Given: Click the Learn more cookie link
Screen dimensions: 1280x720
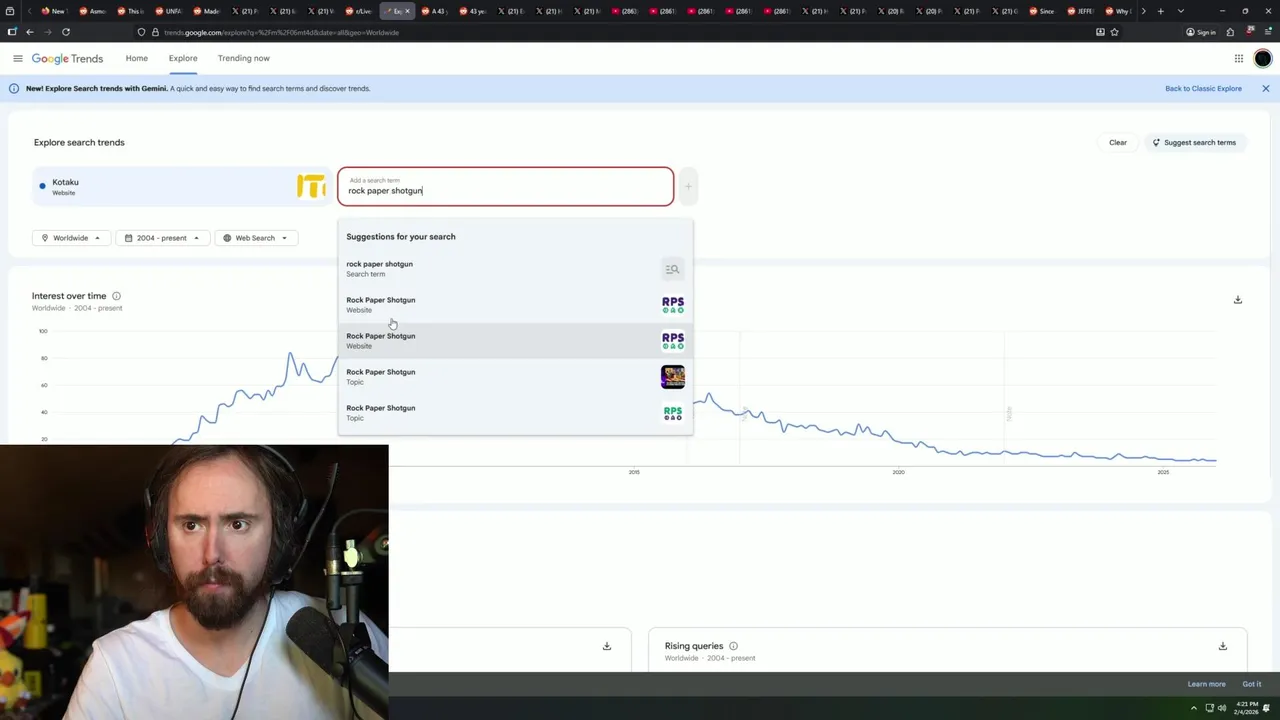Looking at the screenshot, I should click(x=1206, y=684).
